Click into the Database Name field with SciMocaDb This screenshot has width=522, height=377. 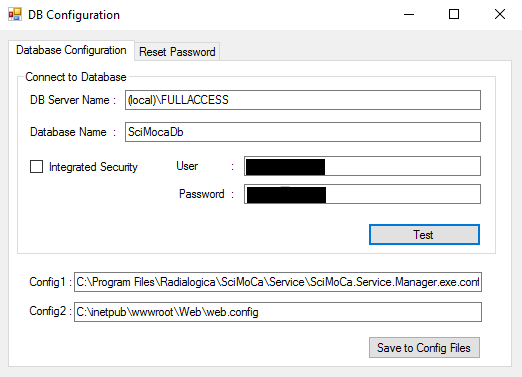click(x=303, y=132)
